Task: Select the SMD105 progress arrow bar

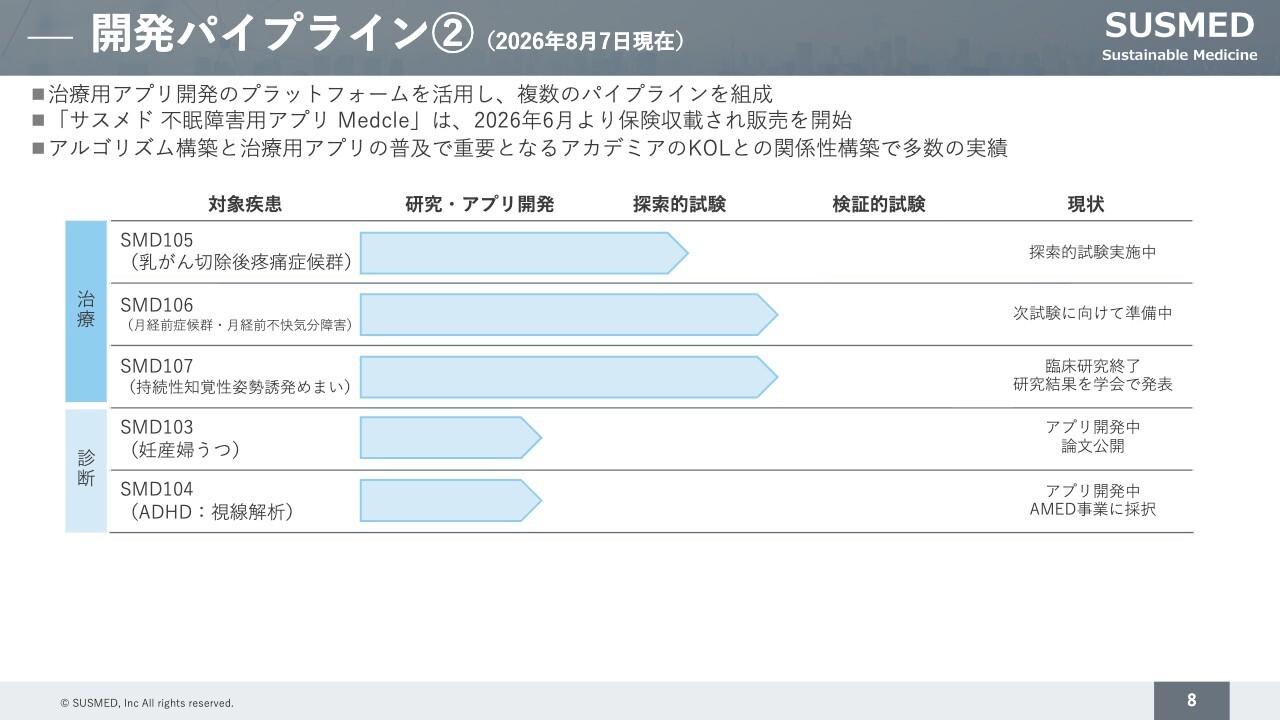Action: pos(524,253)
